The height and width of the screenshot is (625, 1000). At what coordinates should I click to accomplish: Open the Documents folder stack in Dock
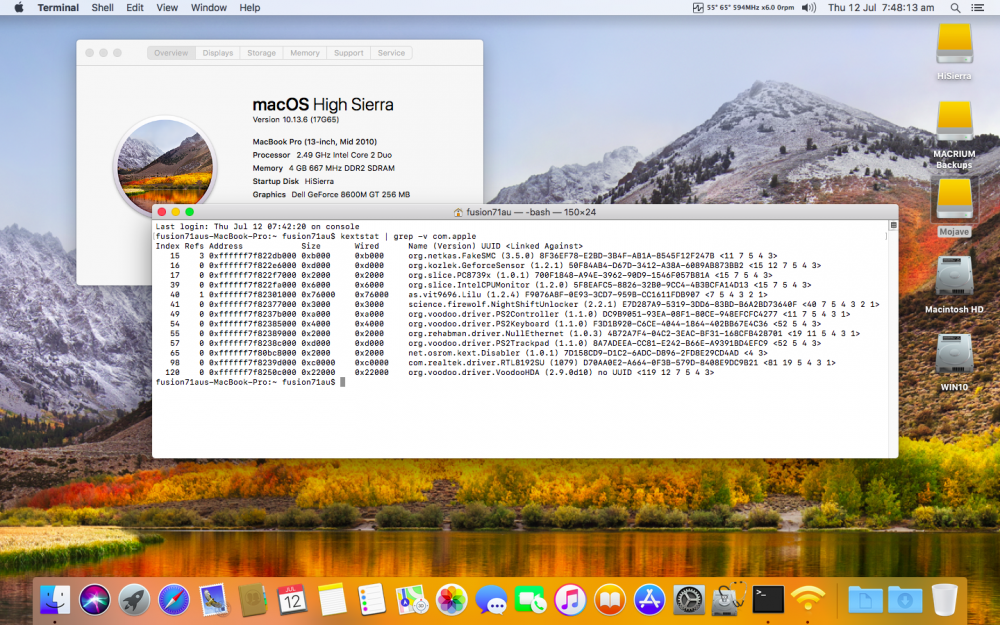865,599
